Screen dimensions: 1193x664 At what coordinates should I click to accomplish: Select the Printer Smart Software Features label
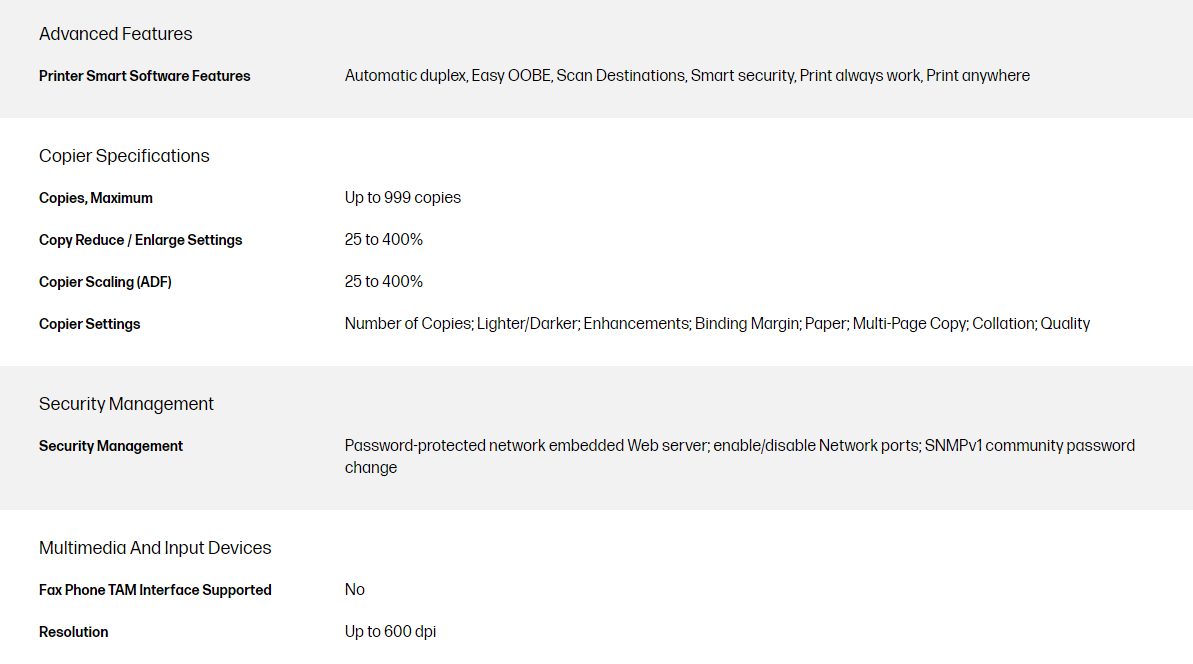point(144,76)
